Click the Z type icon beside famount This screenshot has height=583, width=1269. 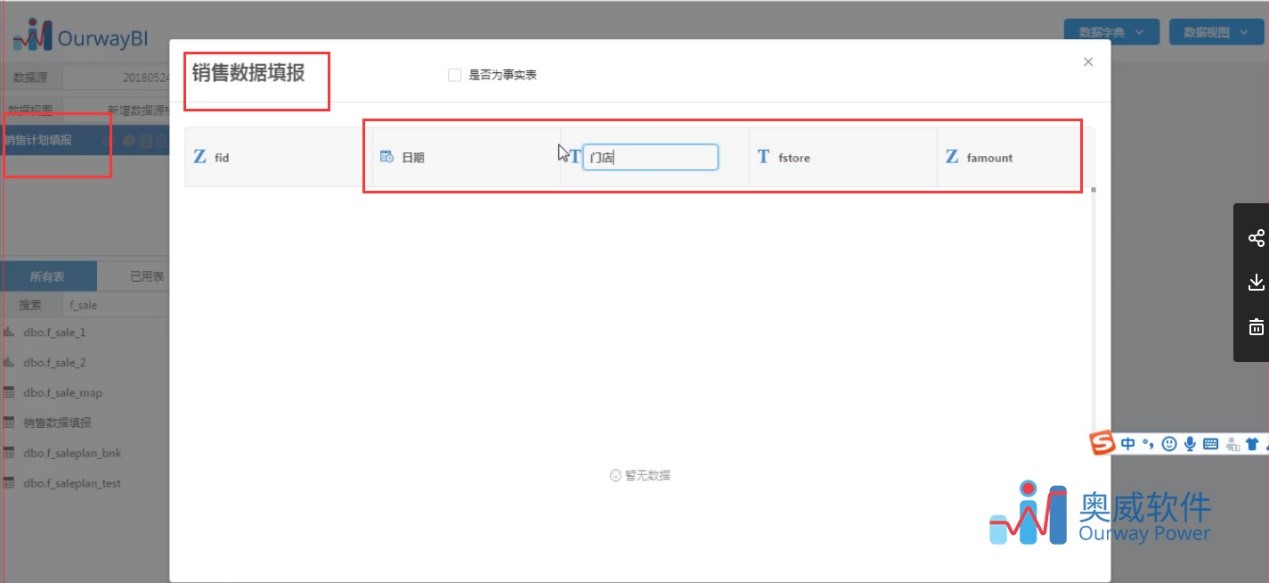pos(951,157)
